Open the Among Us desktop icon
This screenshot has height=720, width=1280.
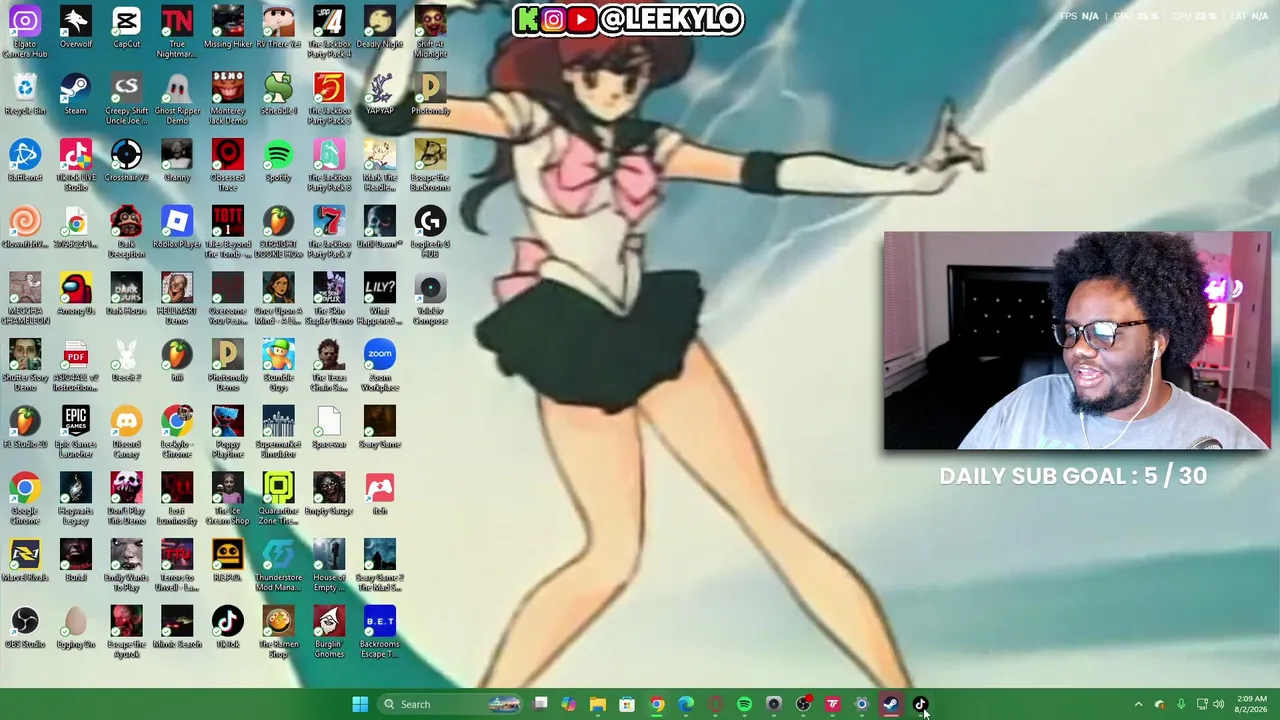(76, 295)
